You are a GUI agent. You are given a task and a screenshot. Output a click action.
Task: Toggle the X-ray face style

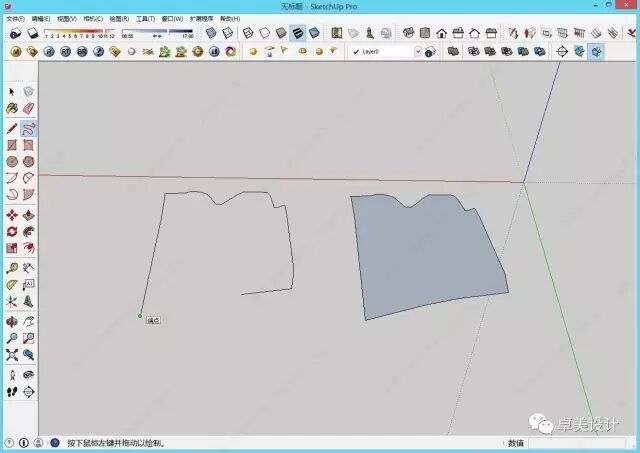211,33
